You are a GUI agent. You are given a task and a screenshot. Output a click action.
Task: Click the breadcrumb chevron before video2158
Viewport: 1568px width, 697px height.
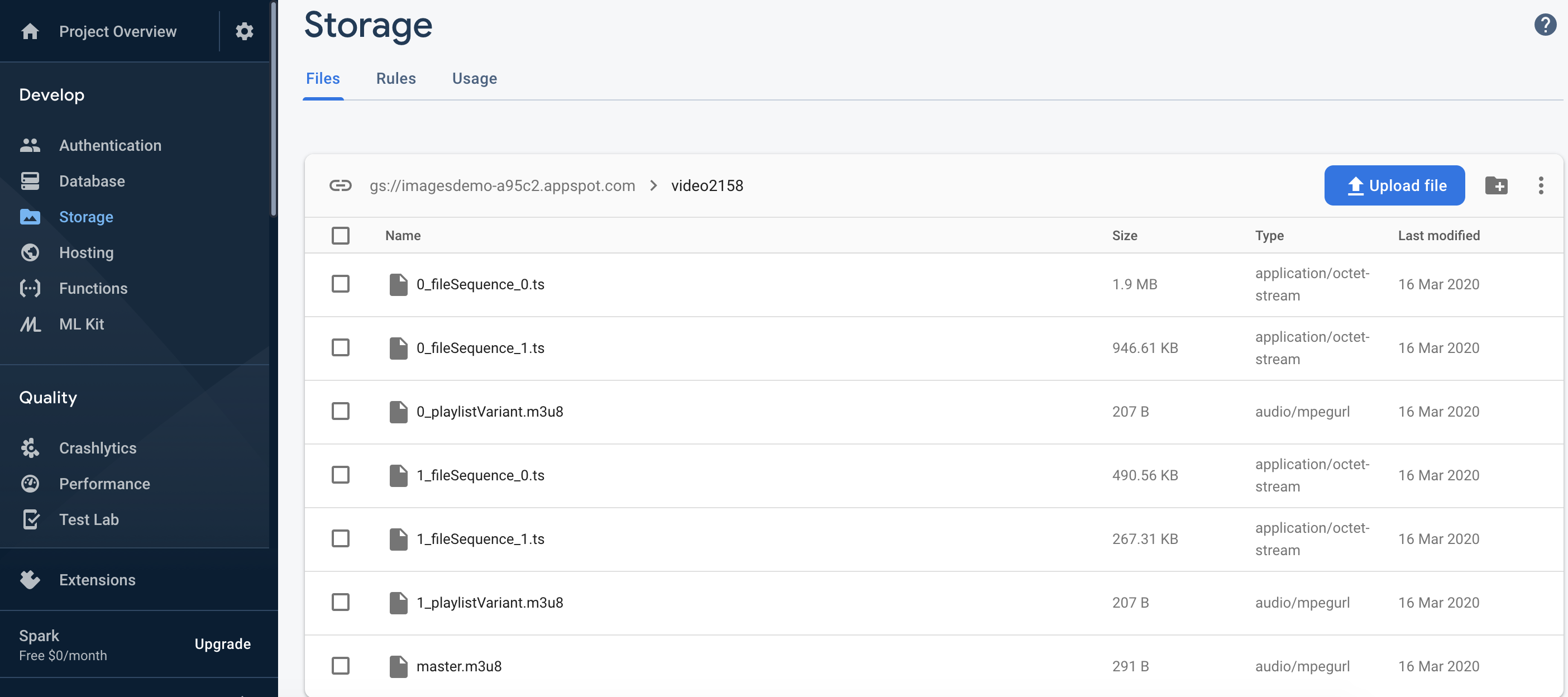[653, 185]
